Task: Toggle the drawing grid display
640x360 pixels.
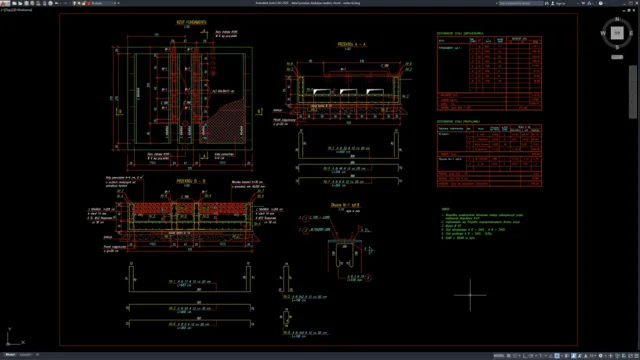Action: (509, 356)
